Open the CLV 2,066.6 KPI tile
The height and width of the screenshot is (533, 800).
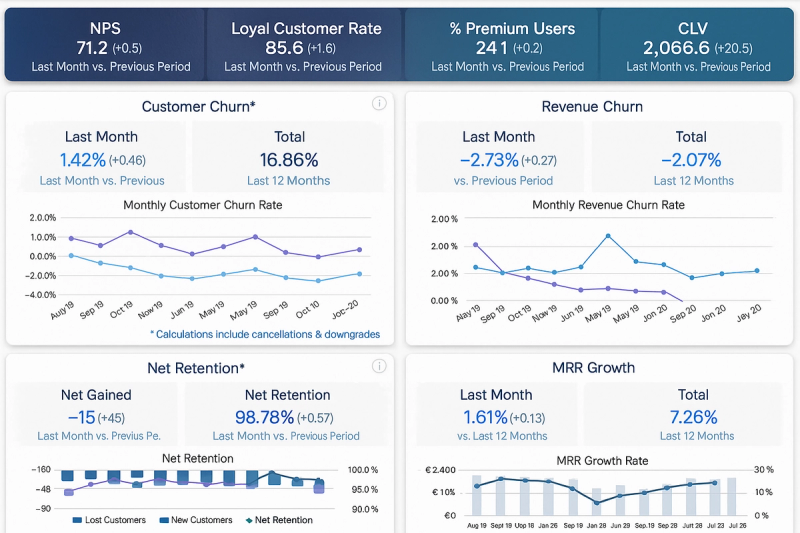(x=697, y=45)
